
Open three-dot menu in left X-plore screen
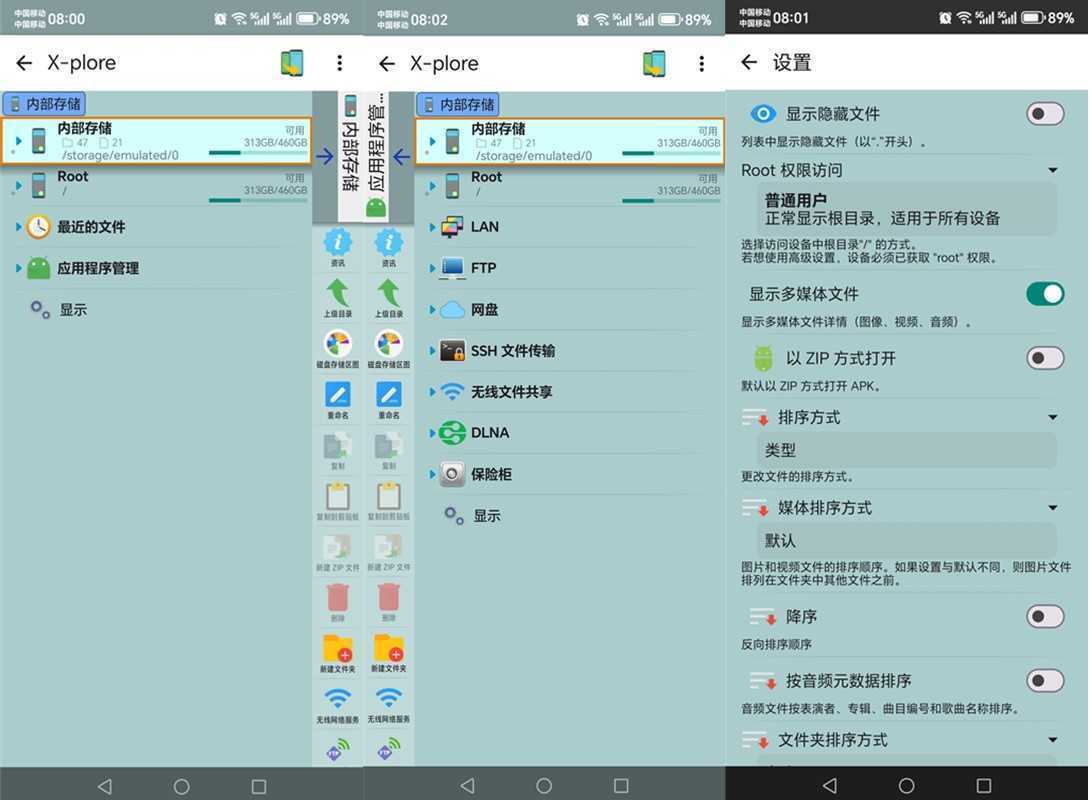(339, 63)
